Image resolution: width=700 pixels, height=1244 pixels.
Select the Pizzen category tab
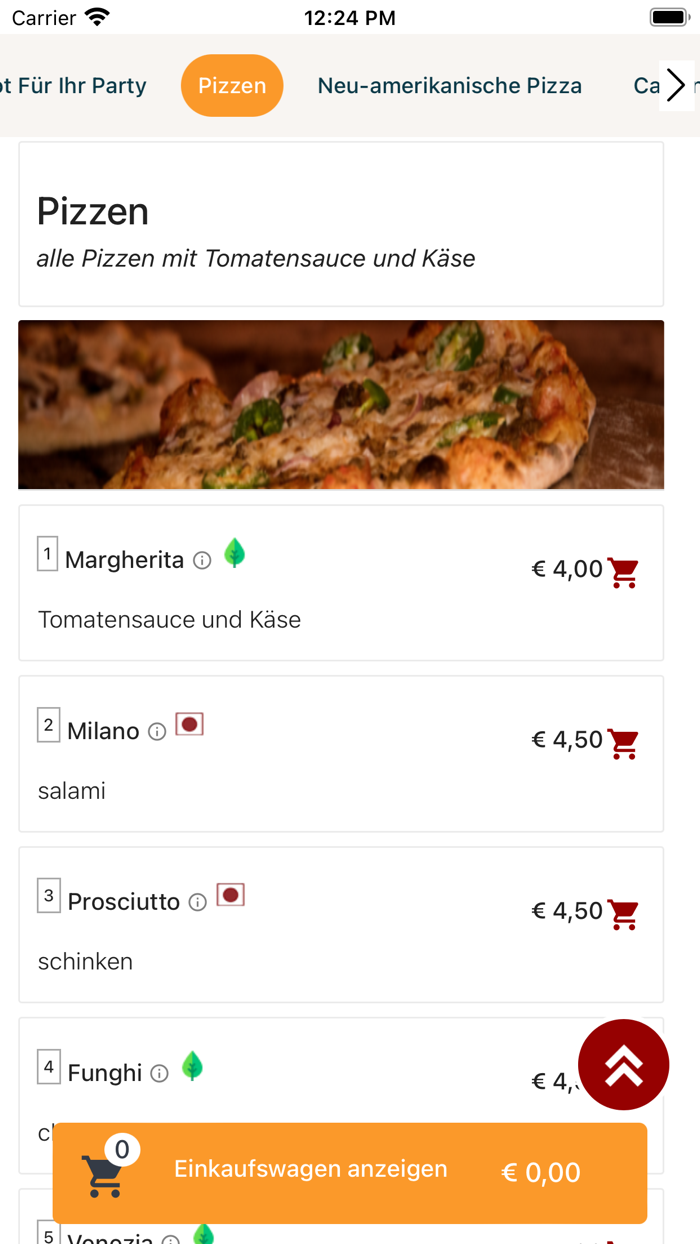tap(232, 85)
